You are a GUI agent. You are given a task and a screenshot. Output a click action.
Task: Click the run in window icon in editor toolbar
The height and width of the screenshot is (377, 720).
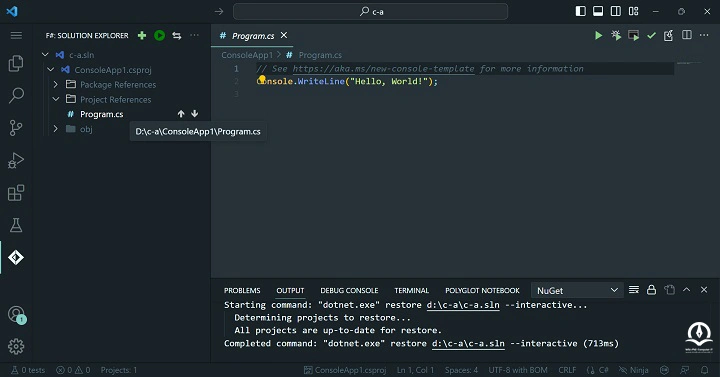(x=634, y=35)
